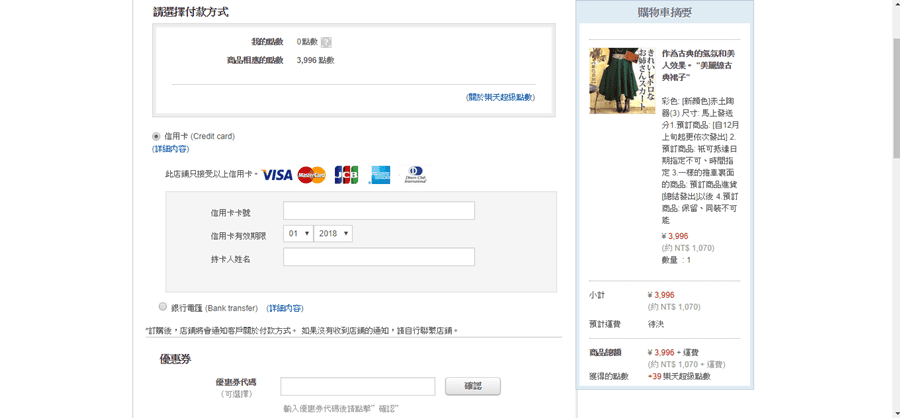900x418 pixels.
Task: Click the product title in cart summary
Action: pos(699,64)
